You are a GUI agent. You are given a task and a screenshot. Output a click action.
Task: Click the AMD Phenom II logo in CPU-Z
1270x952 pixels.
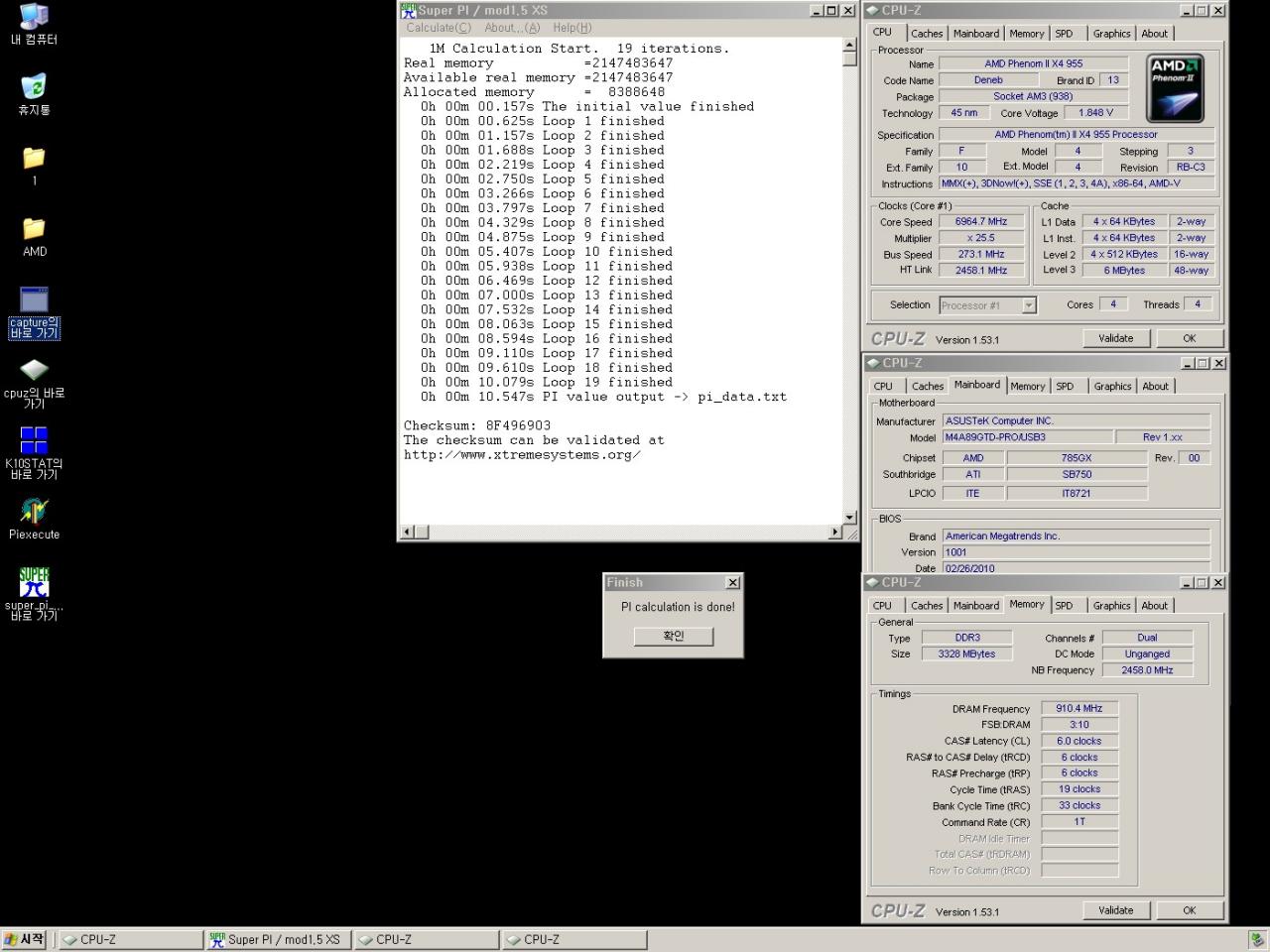point(1175,88)
